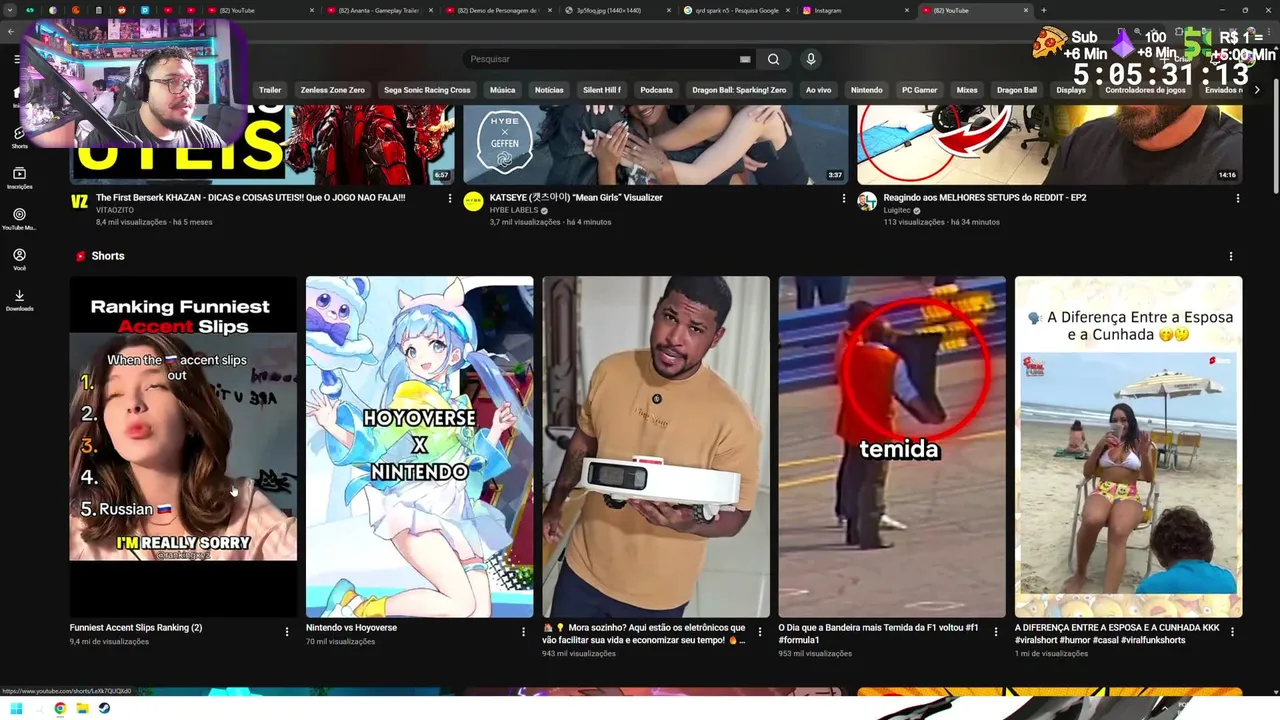The image size is (1280, 720).
Task: Select the Mixes filter chip
Action: pyautogui.click(x=967, y=90)
